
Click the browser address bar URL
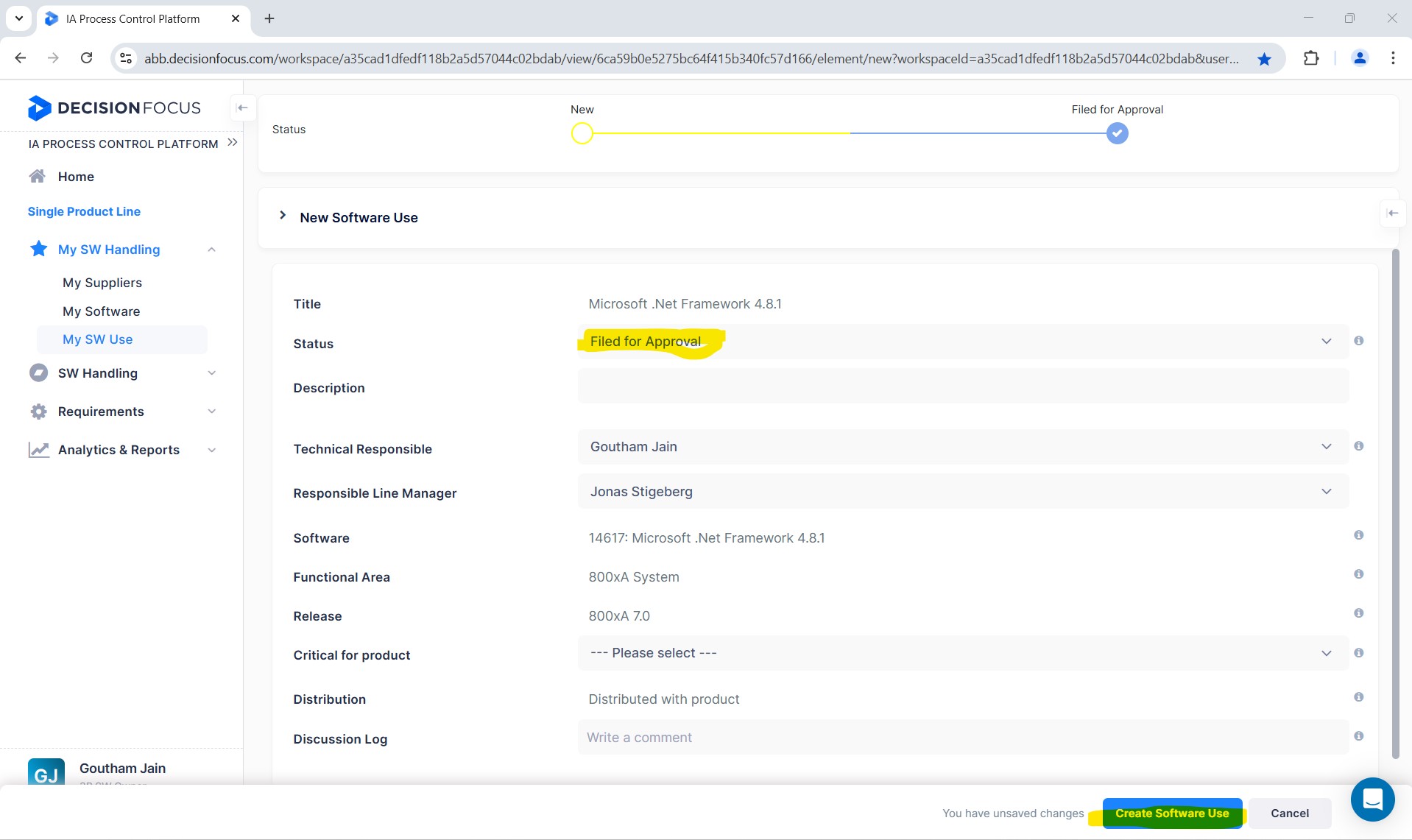click(x=691, y=59)
